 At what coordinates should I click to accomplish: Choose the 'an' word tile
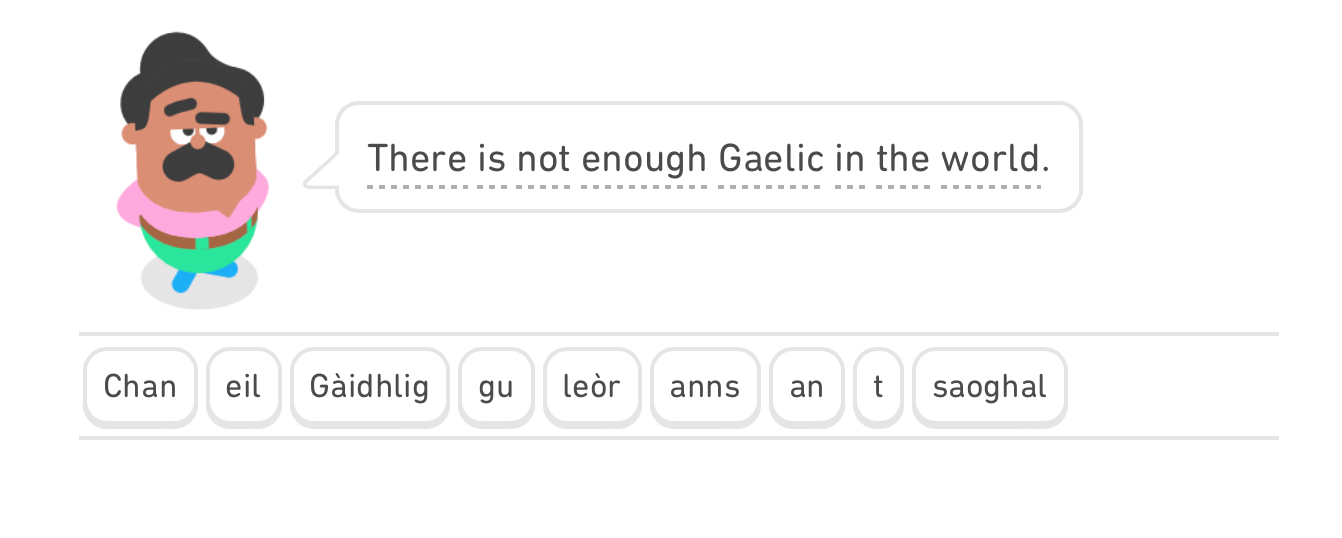(807, 387)
